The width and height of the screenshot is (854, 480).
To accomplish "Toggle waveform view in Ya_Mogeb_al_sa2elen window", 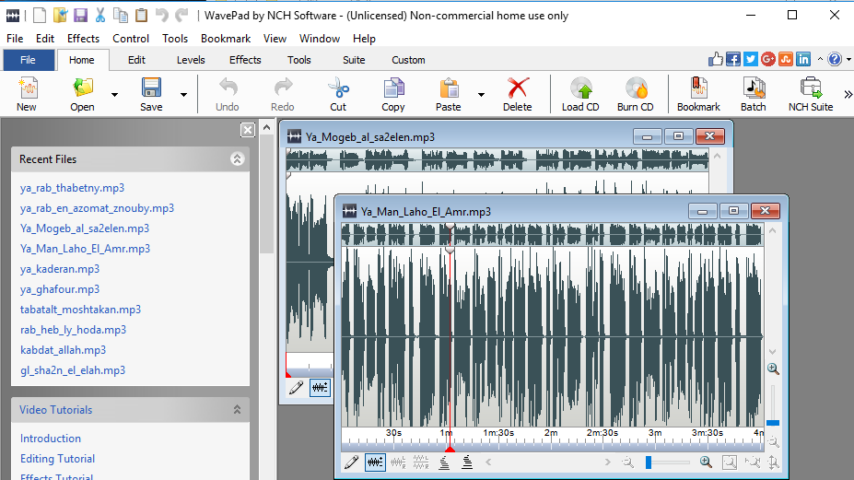I will tap(320, 388).
